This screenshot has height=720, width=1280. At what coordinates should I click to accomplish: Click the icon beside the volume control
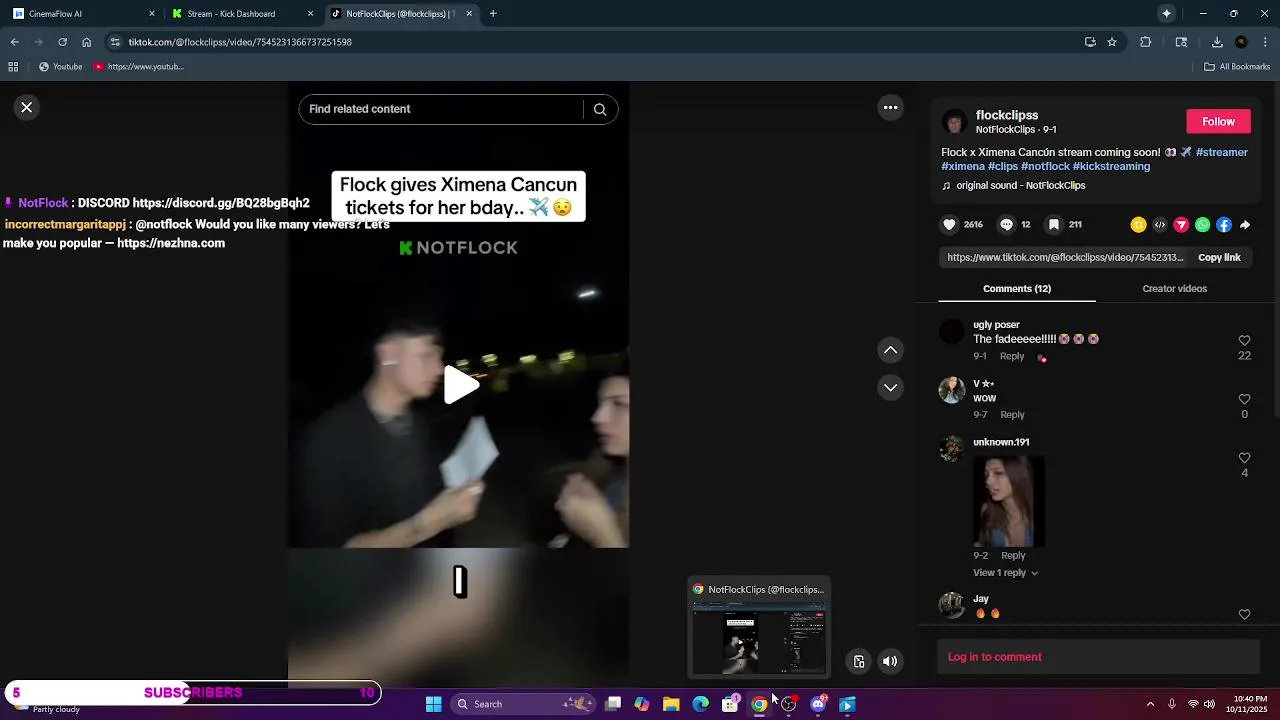[x=858, y=661]
